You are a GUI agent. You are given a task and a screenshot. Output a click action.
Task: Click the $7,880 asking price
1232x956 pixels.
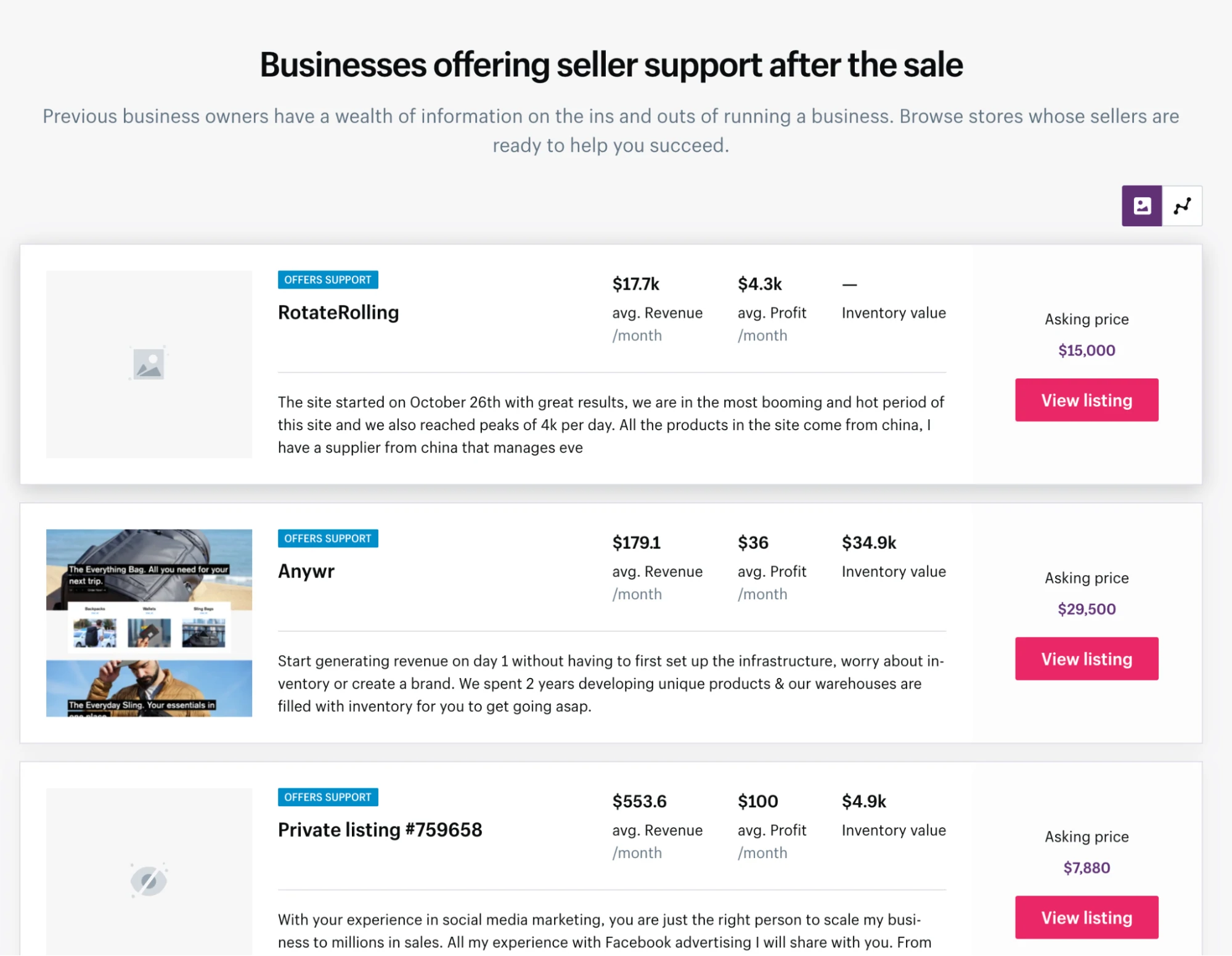(1086, 868)
